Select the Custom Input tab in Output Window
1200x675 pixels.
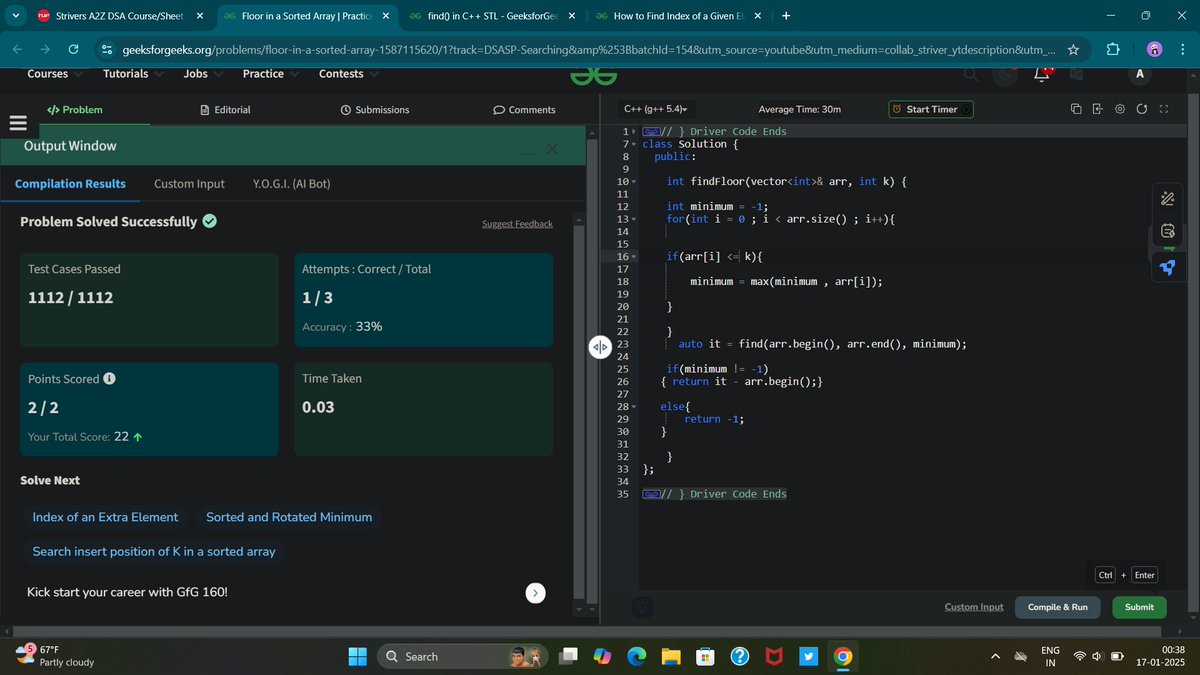tap(189, 184)
